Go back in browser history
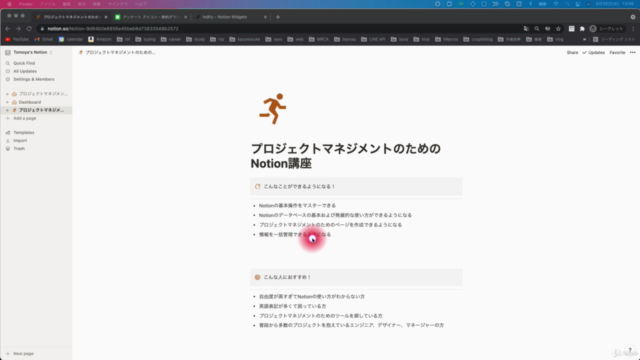Viewport: 640px width, 360px height. (x=8, y=29)
